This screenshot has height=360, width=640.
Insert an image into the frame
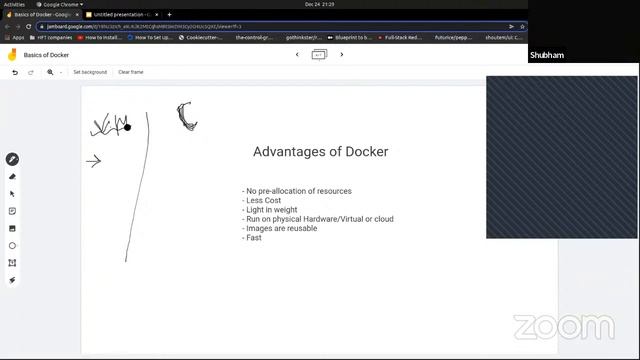tap(12, 229)
